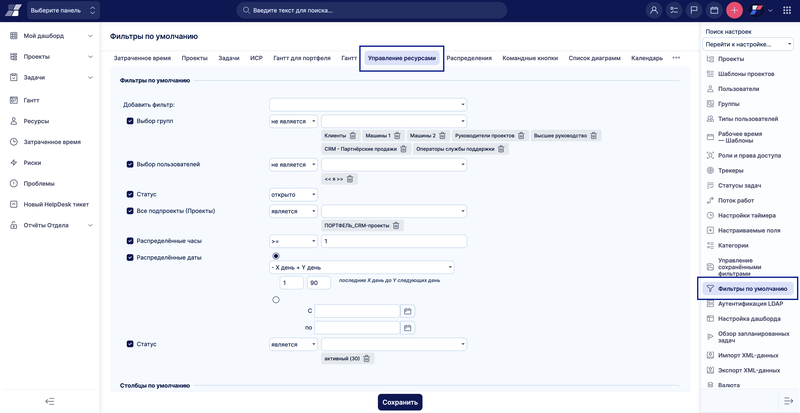The image size is (800, 413).
Task: Open the 'Гантт для портфеля' tab
Action: click(x=302, y=58)
